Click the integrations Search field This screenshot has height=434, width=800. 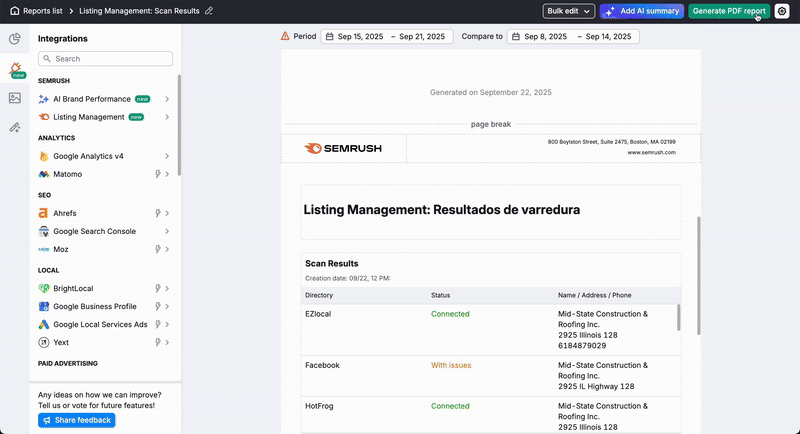105,59
